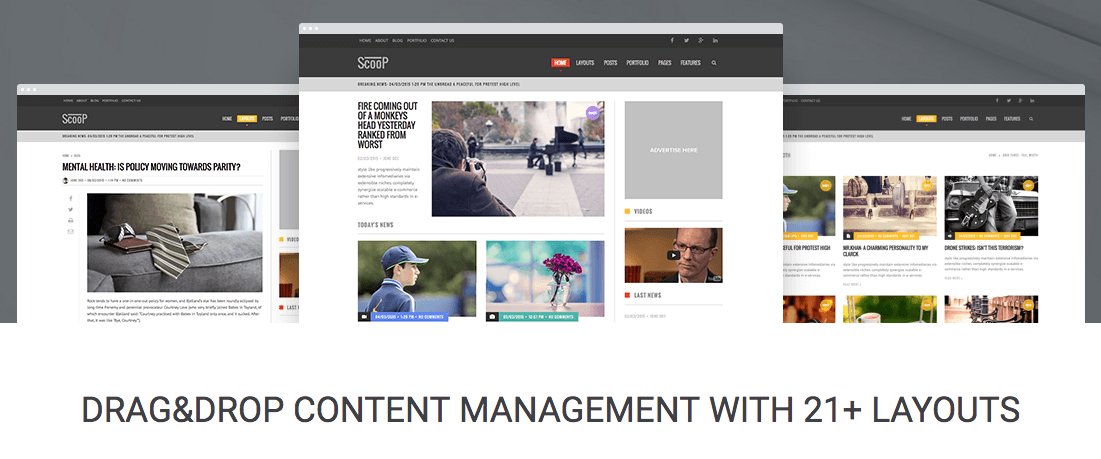This screenshot has height=459, width=1101.
Task: Open cricket boy photo in center window
Action: (x=417, y=279)
